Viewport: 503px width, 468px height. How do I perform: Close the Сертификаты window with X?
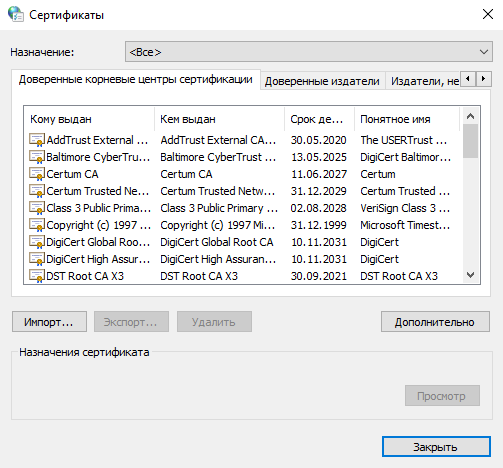(488, 14)
